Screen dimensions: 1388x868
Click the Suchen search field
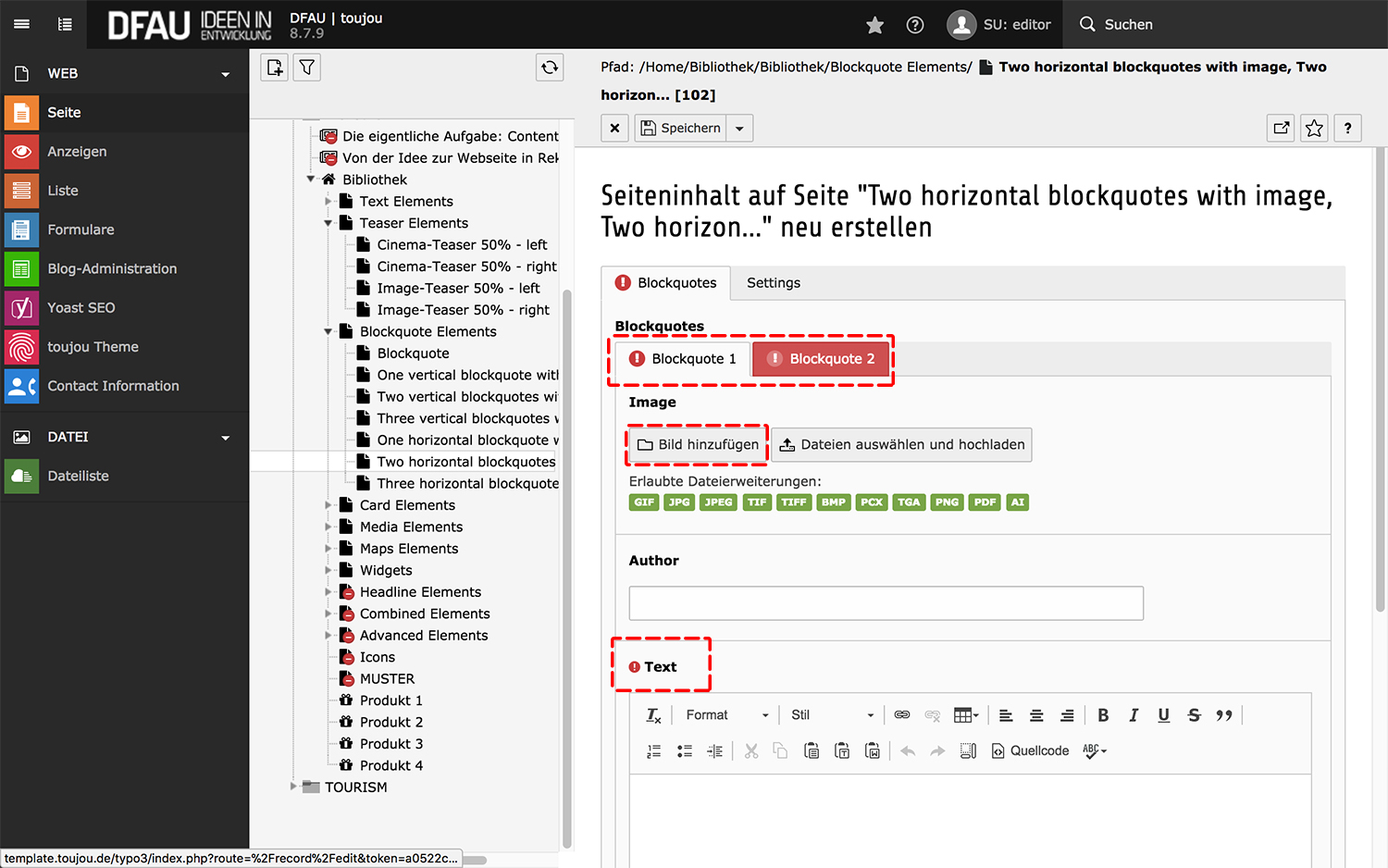click(1224, 25)
